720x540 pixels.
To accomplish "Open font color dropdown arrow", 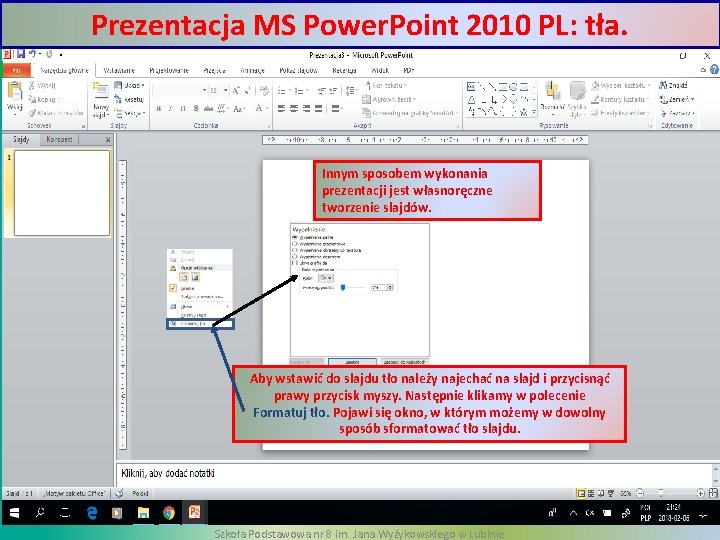I will 266,108.
